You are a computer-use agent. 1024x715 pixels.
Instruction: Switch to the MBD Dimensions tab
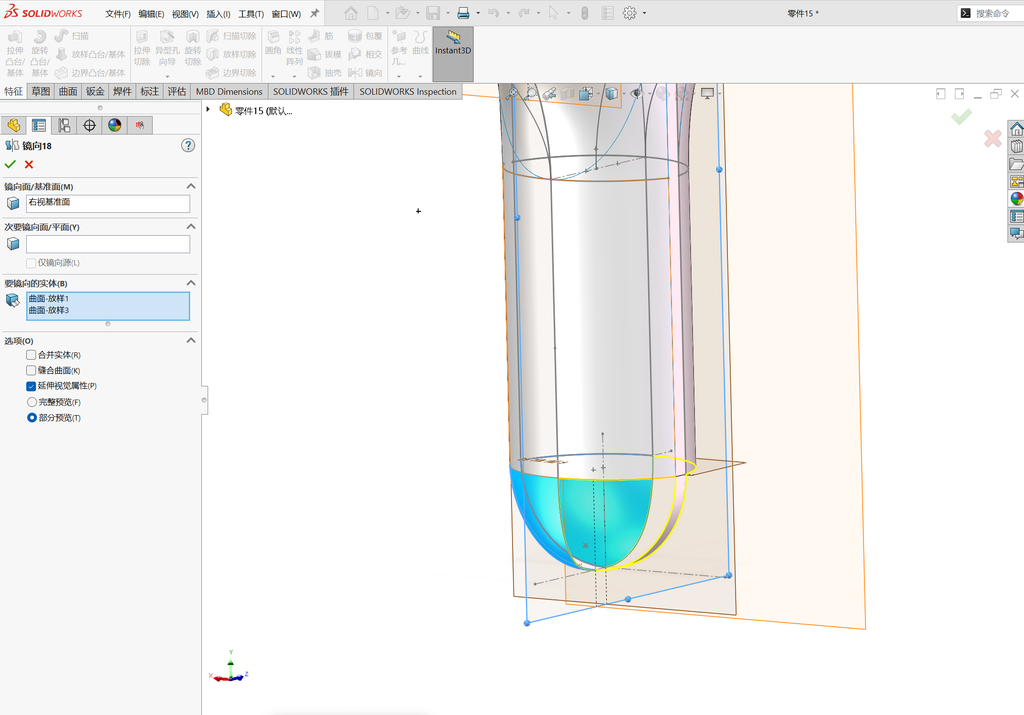tap(229, 91)
